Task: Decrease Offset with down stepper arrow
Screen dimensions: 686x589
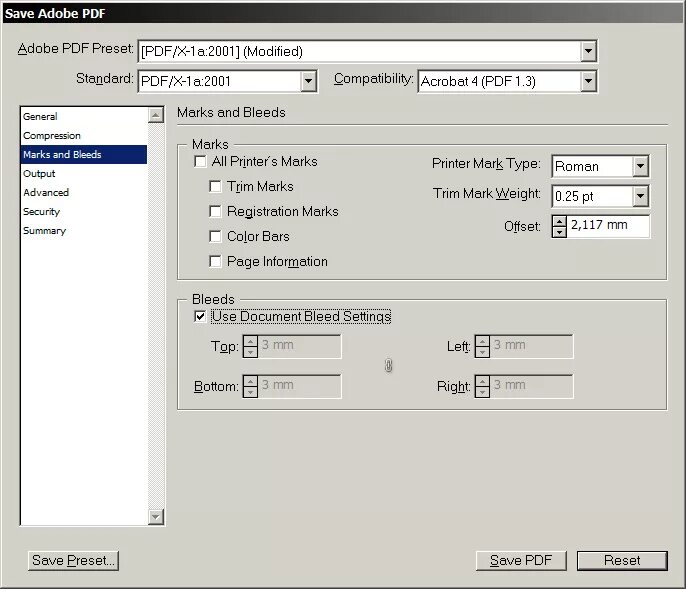Action: click(559, 232)
